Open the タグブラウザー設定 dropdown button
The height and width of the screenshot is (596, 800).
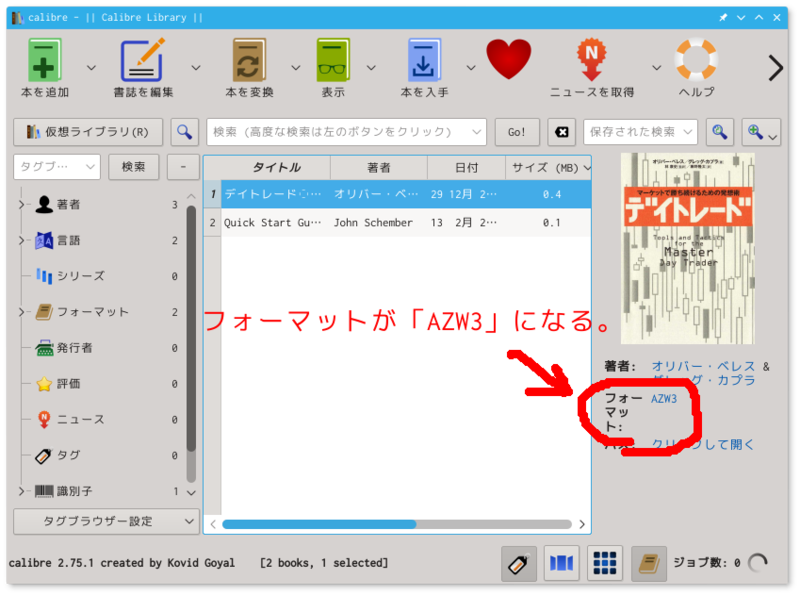click(x=106, y=522)
